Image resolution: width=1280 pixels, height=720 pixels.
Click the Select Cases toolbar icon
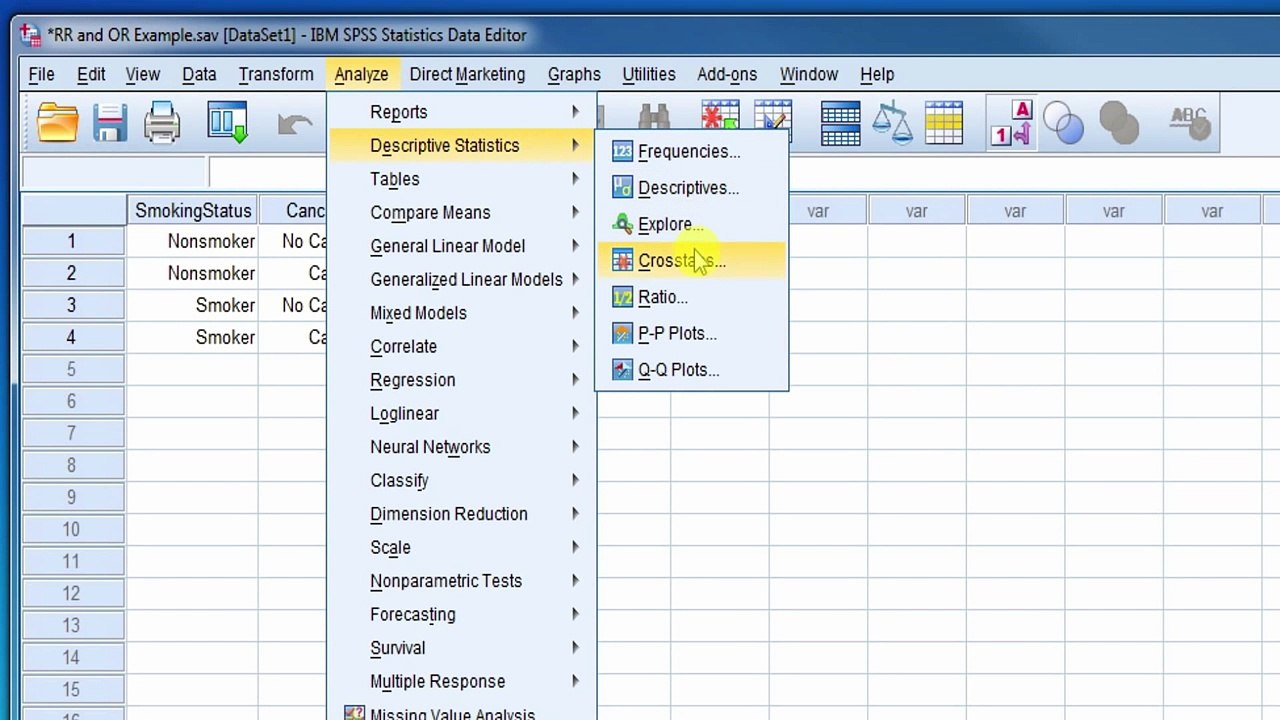pos(944,123)
